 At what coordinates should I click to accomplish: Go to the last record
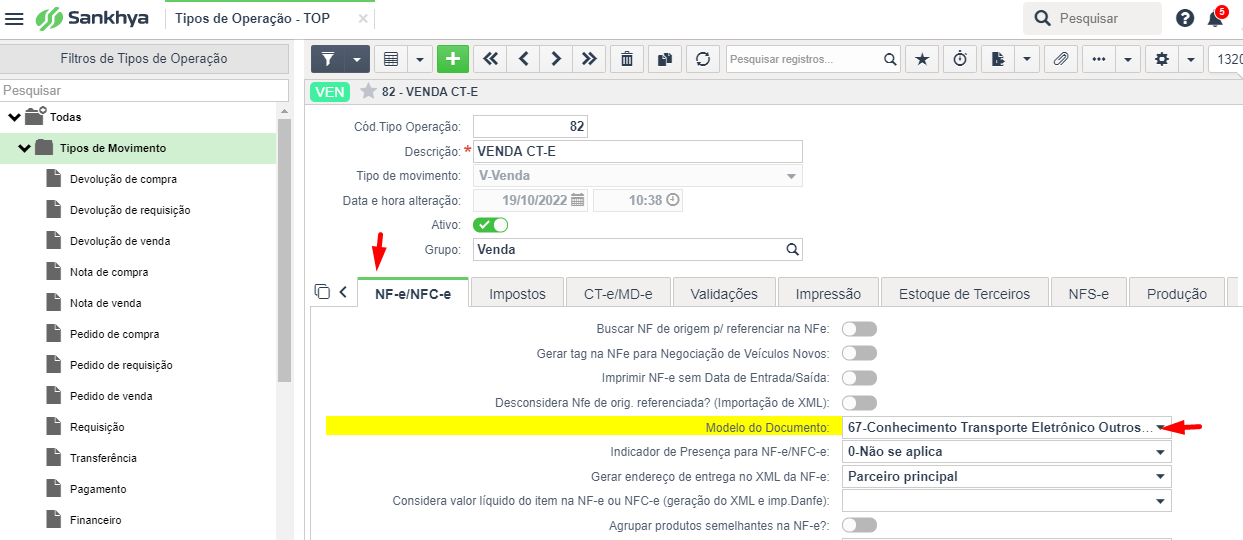point(589,59)
